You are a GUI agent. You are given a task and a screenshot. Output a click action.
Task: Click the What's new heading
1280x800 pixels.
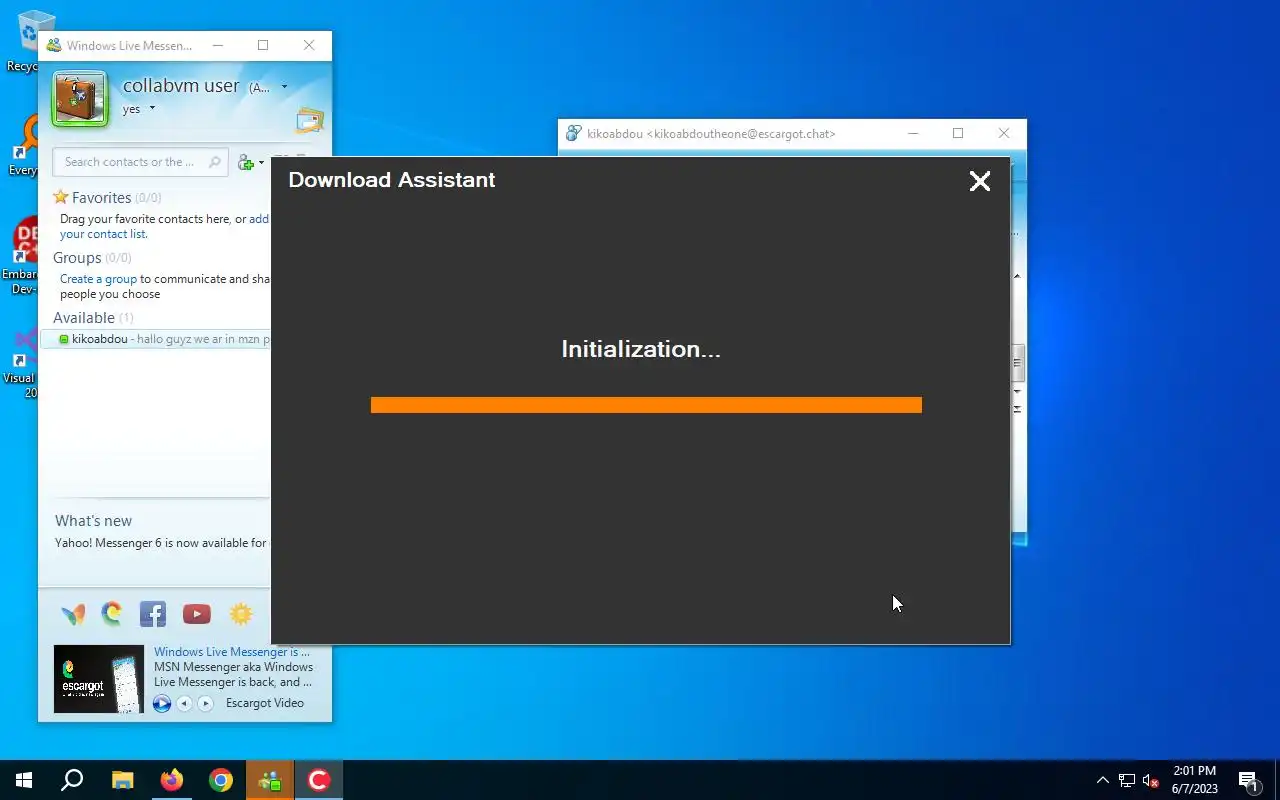point(93,521)
